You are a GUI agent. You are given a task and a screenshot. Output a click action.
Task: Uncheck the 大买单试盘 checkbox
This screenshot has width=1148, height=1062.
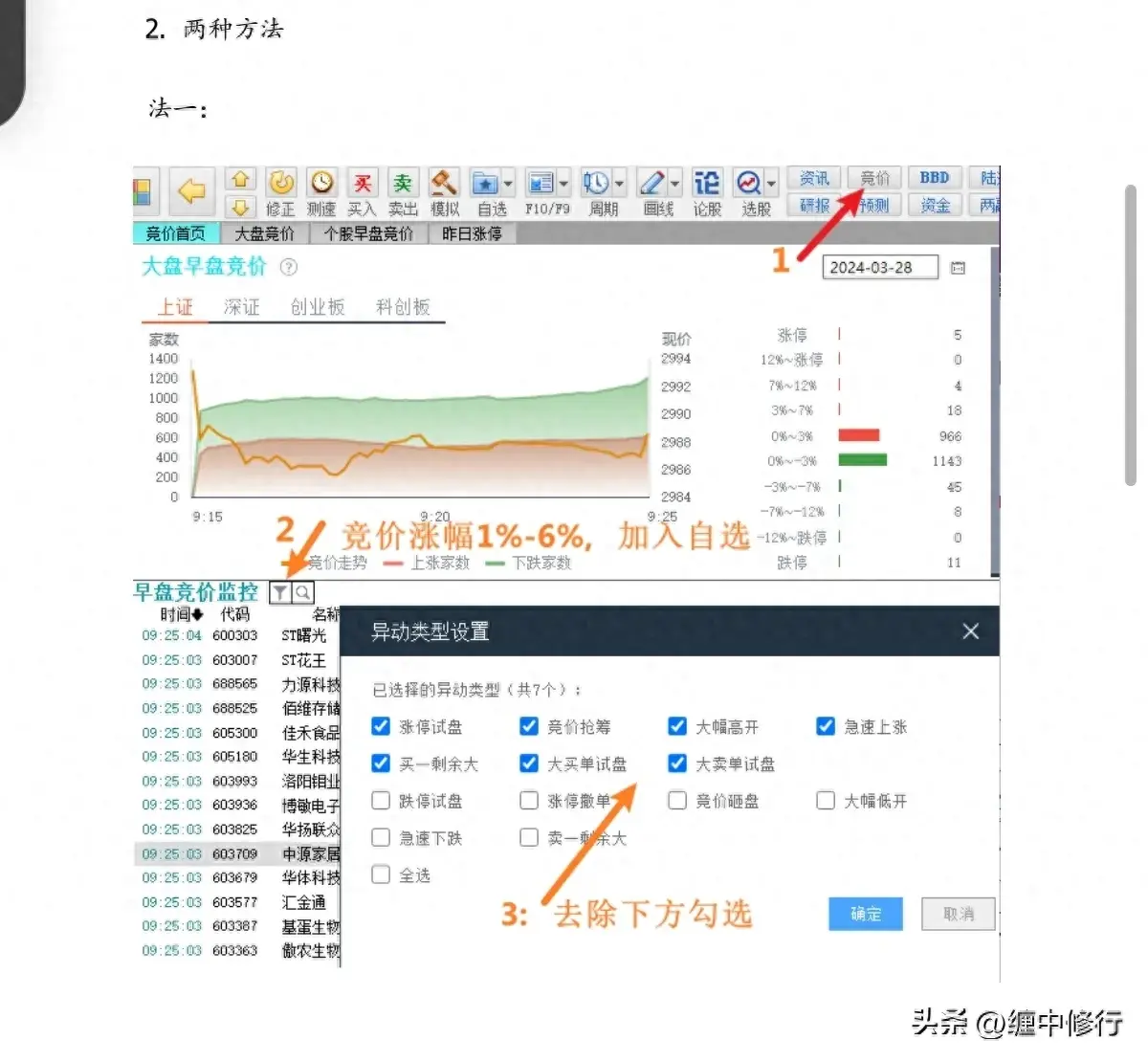click(x=529, y=763)
